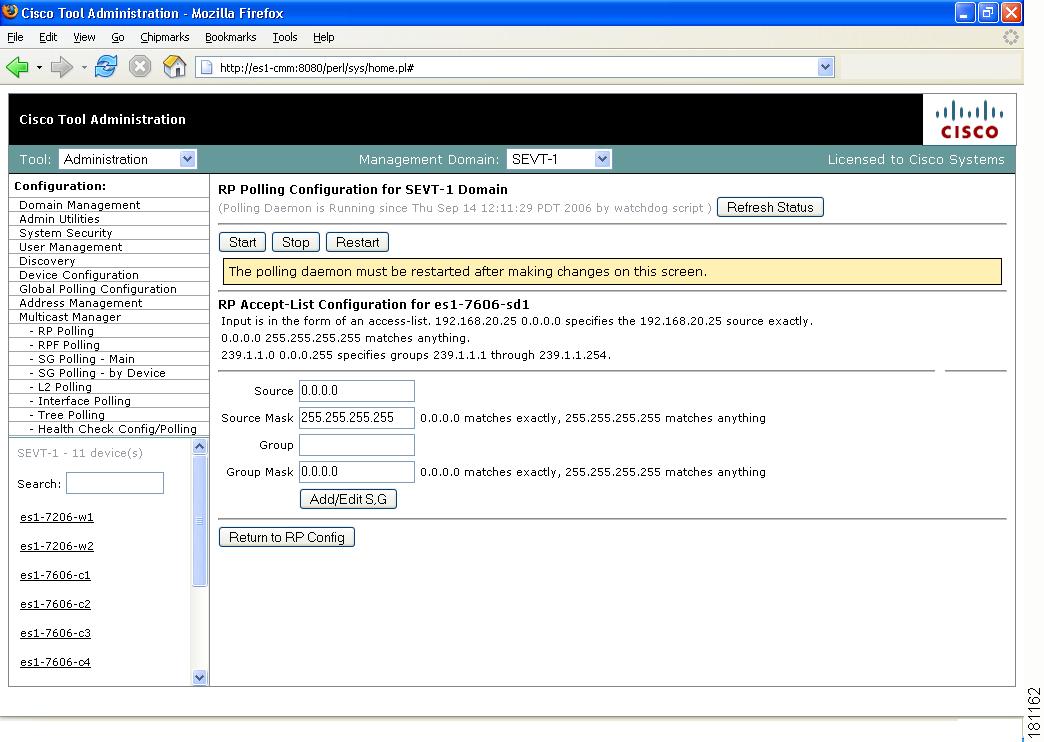Open device es1-7606-c1 link
The height and width of the screenshot is (742, 1044).
(x=55, y=575)
